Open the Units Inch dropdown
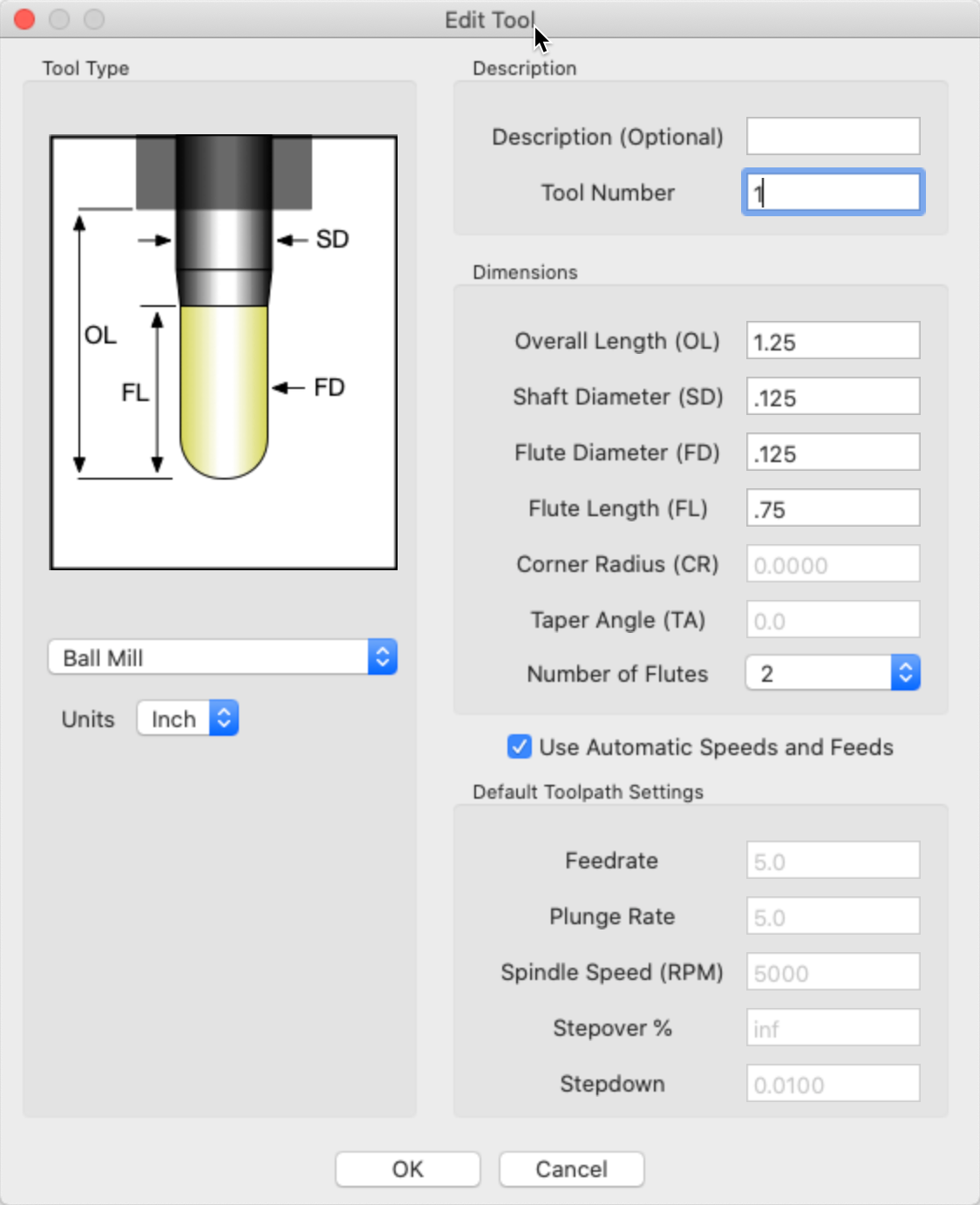 tap(187, 718)
